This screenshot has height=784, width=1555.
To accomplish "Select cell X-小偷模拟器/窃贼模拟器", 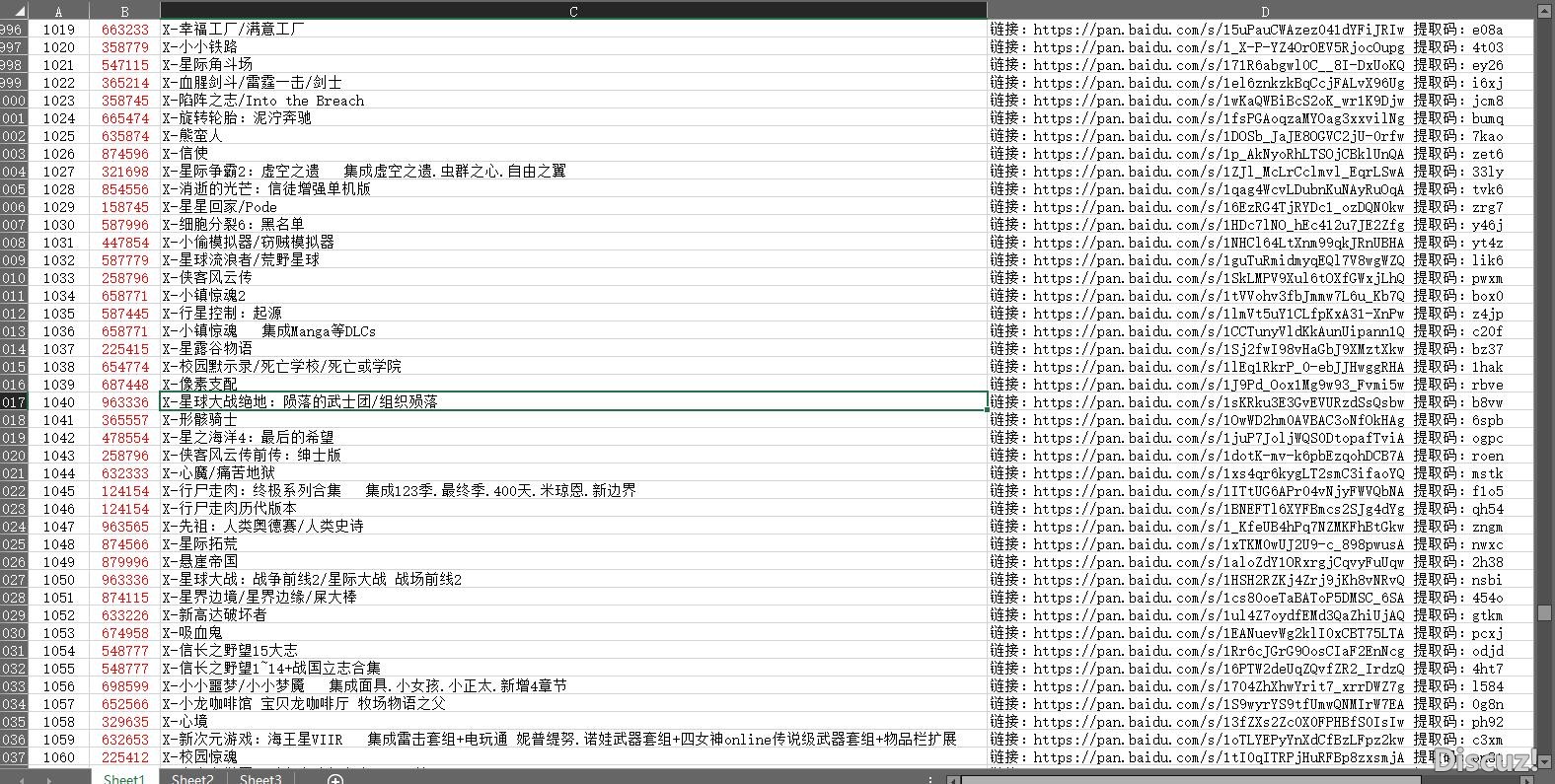I will [x=573, y=243].
